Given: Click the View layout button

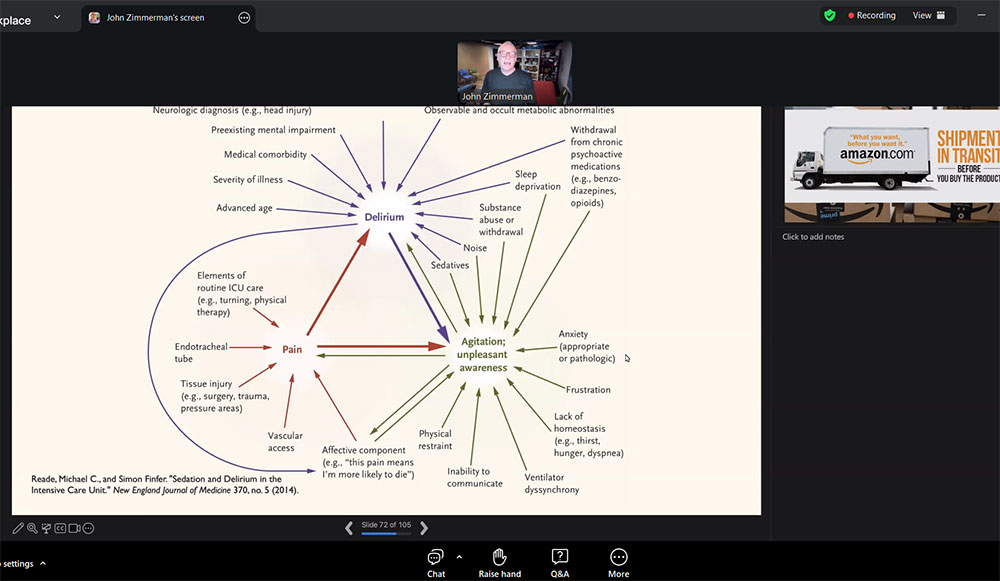Looking at the screenshot, I should (928, 16).
